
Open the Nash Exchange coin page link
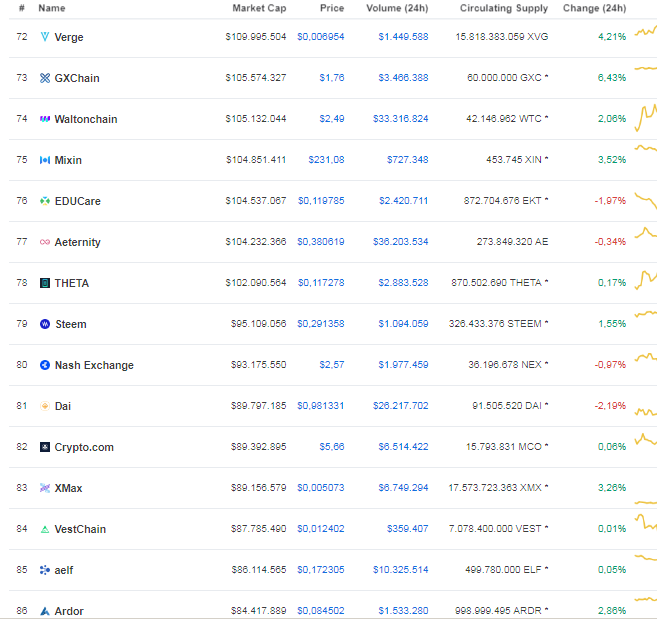pyautogui.click(x=94, y=366)
